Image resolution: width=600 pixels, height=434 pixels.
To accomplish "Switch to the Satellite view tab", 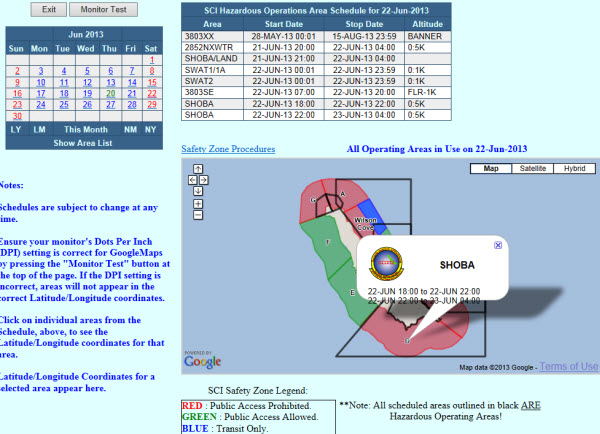I will (x=533, y=168).
